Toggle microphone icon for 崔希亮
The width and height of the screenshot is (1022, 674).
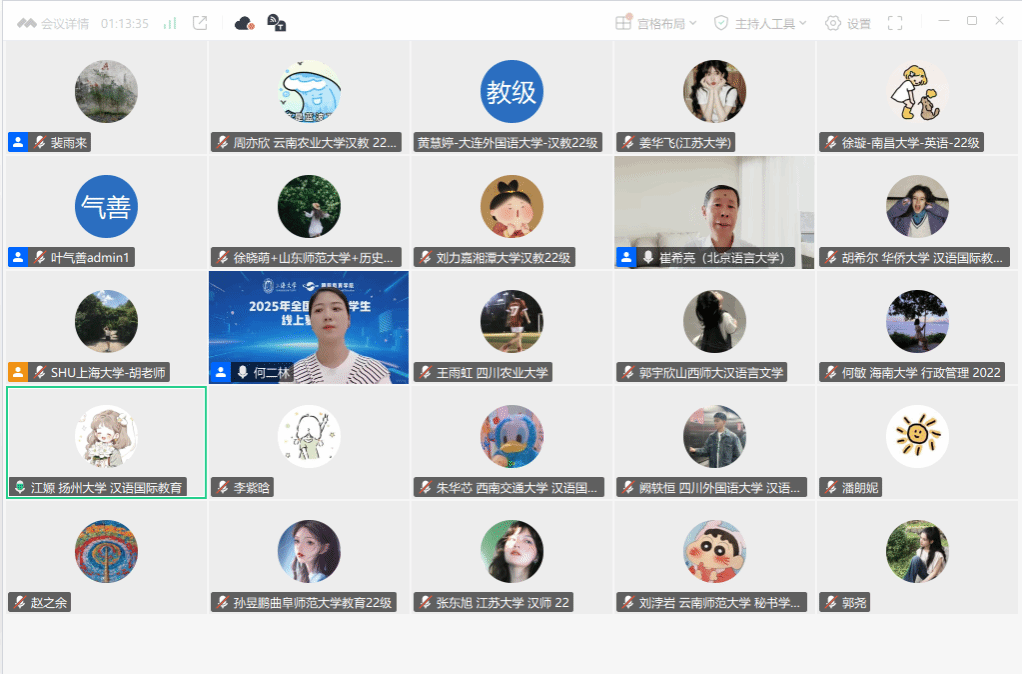point(648,258)
